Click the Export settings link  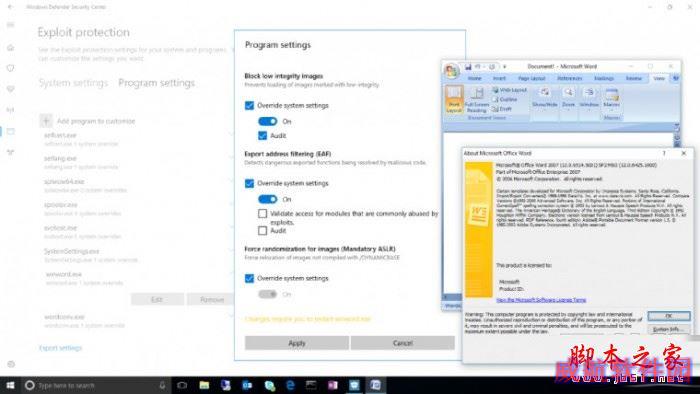tap(60, 348)
